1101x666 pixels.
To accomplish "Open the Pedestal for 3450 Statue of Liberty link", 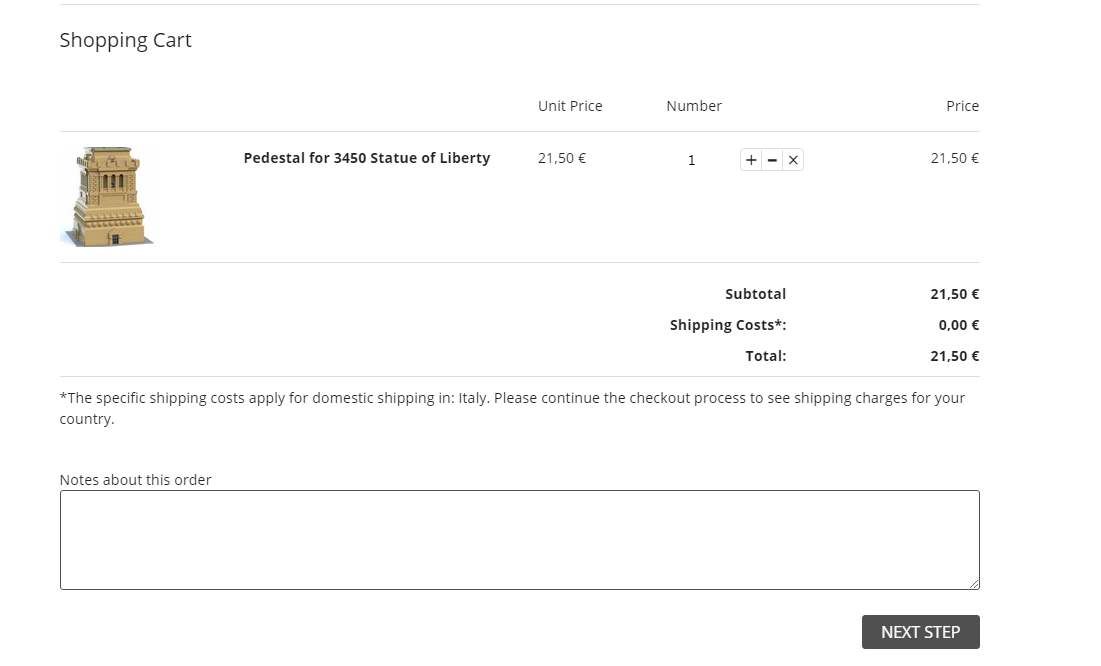I will click(367, 158).
